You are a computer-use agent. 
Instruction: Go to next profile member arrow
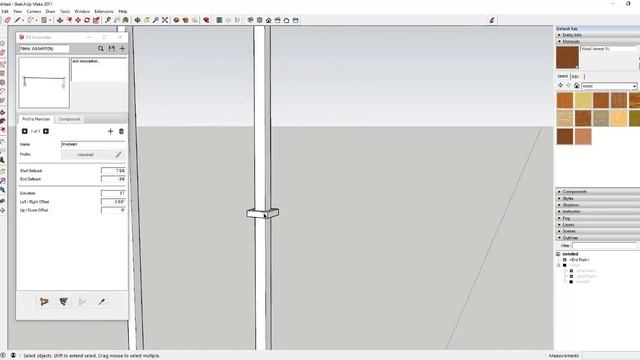coord(46,131)
